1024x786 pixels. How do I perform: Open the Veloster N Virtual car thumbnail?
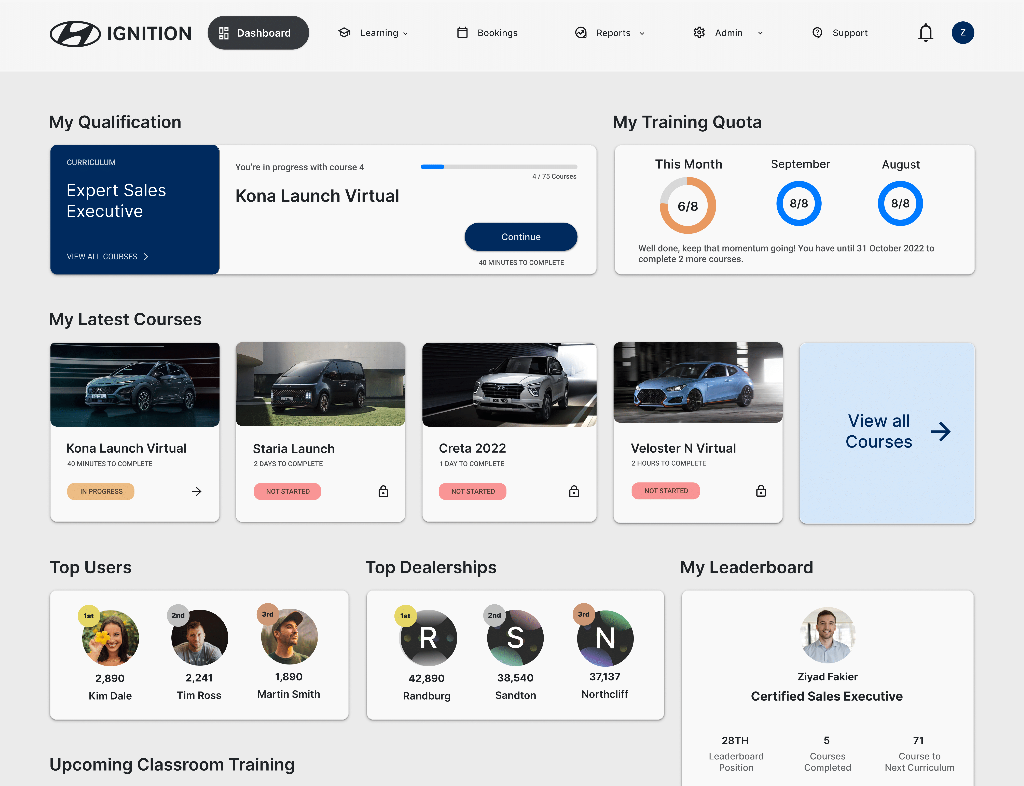(x=698, y=383)
